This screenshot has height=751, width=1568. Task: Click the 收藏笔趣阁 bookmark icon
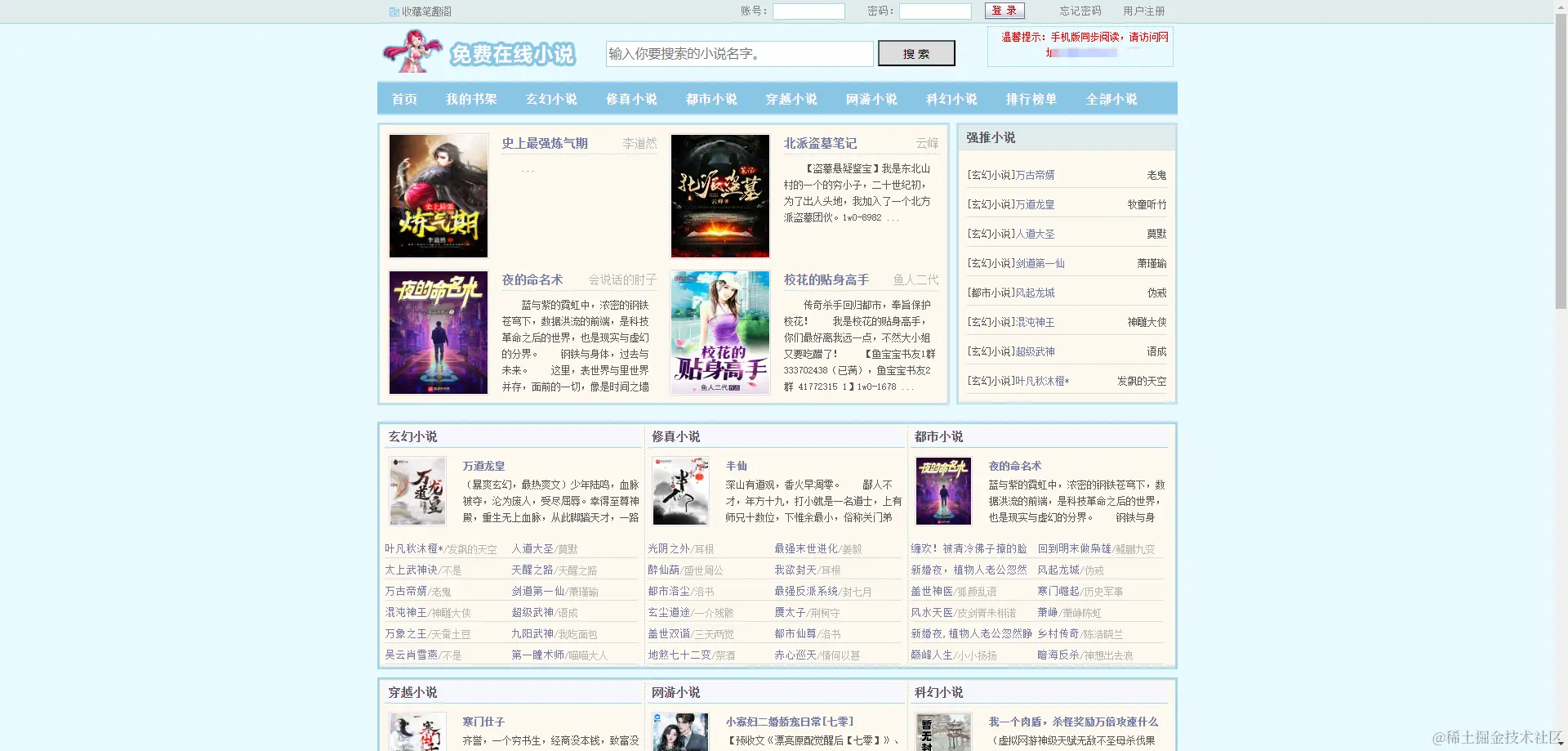pyautogui.click(x=394, y=11)
